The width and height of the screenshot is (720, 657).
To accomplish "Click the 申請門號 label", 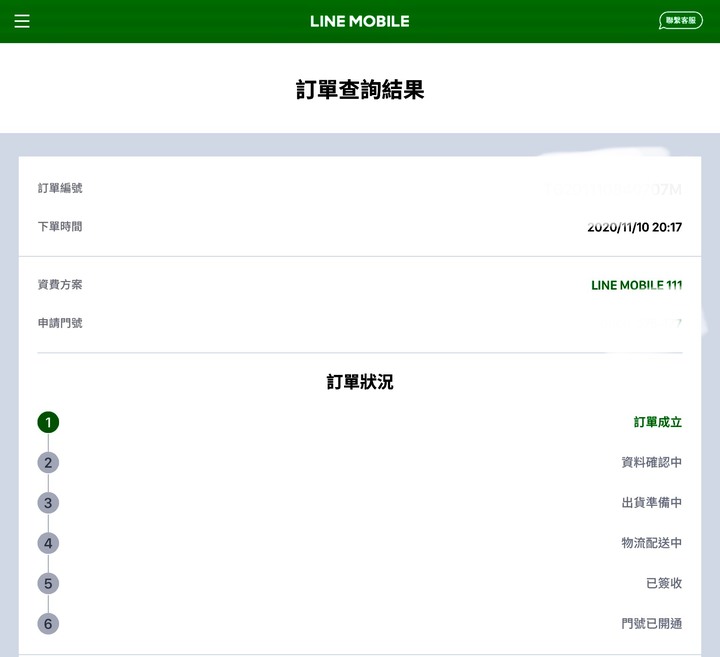I will (60, 323).
